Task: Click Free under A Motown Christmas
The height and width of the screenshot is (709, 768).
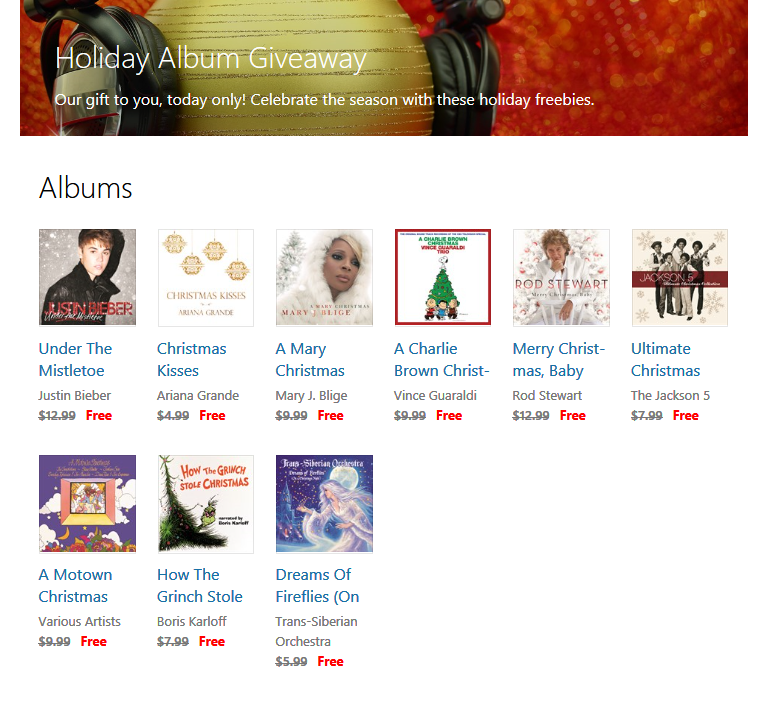Action: pos(94,641)
